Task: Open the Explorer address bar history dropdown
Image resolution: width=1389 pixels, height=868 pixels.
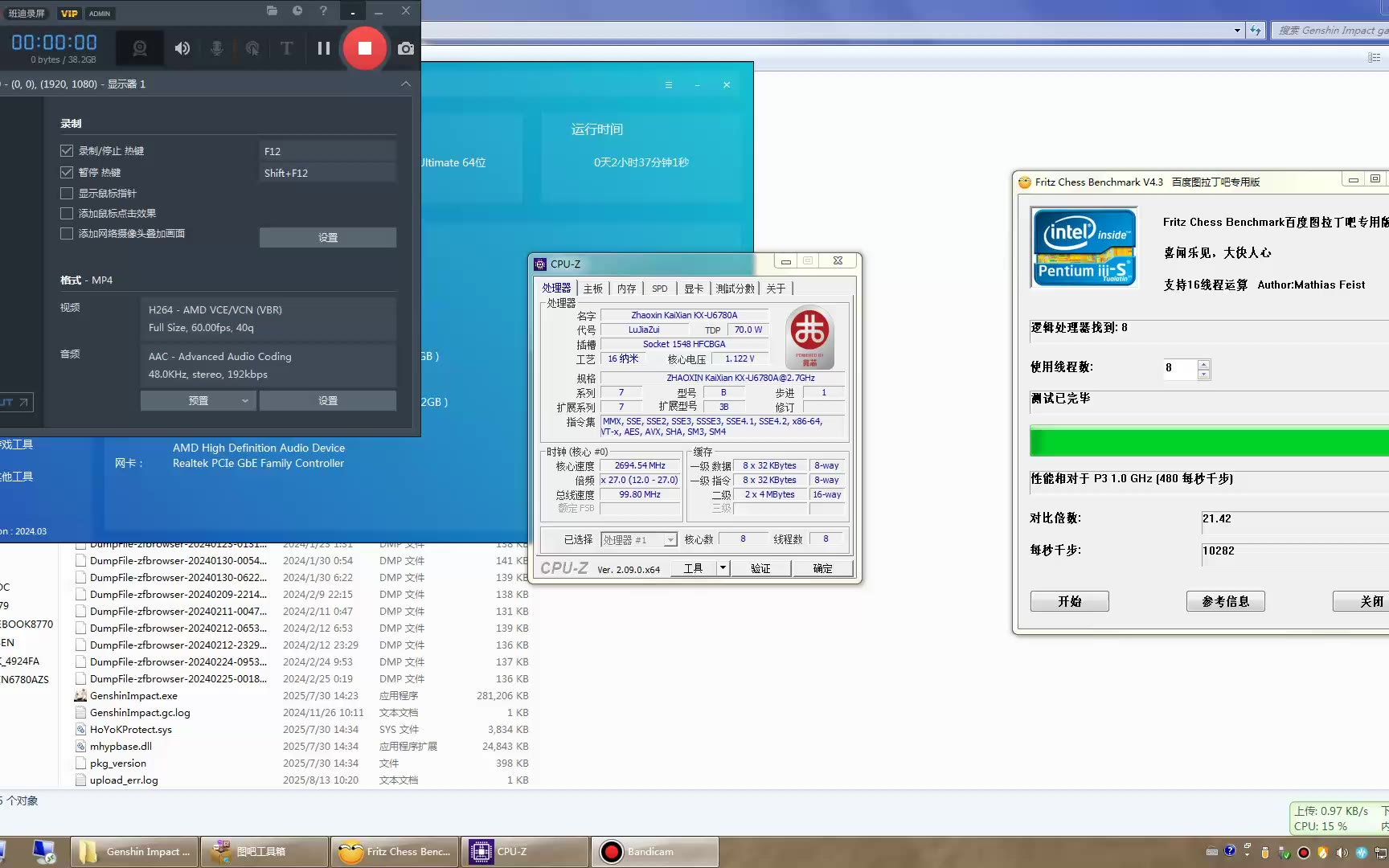Action: [x=1237, y=31]
